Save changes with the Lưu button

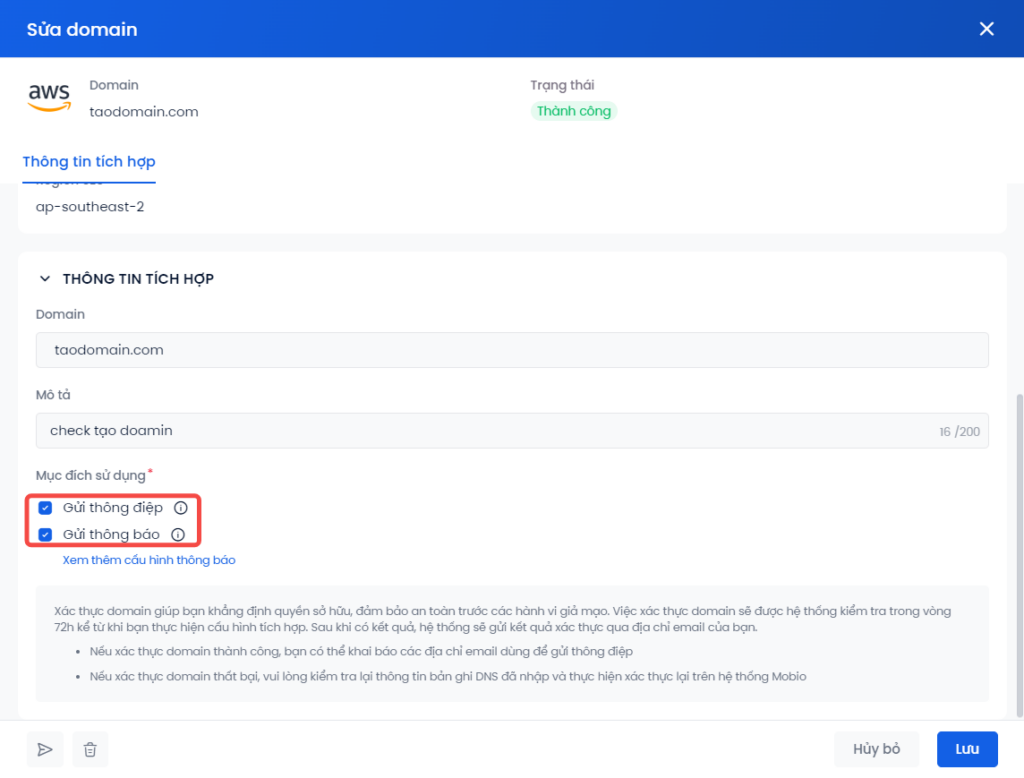tap(967, 749)
